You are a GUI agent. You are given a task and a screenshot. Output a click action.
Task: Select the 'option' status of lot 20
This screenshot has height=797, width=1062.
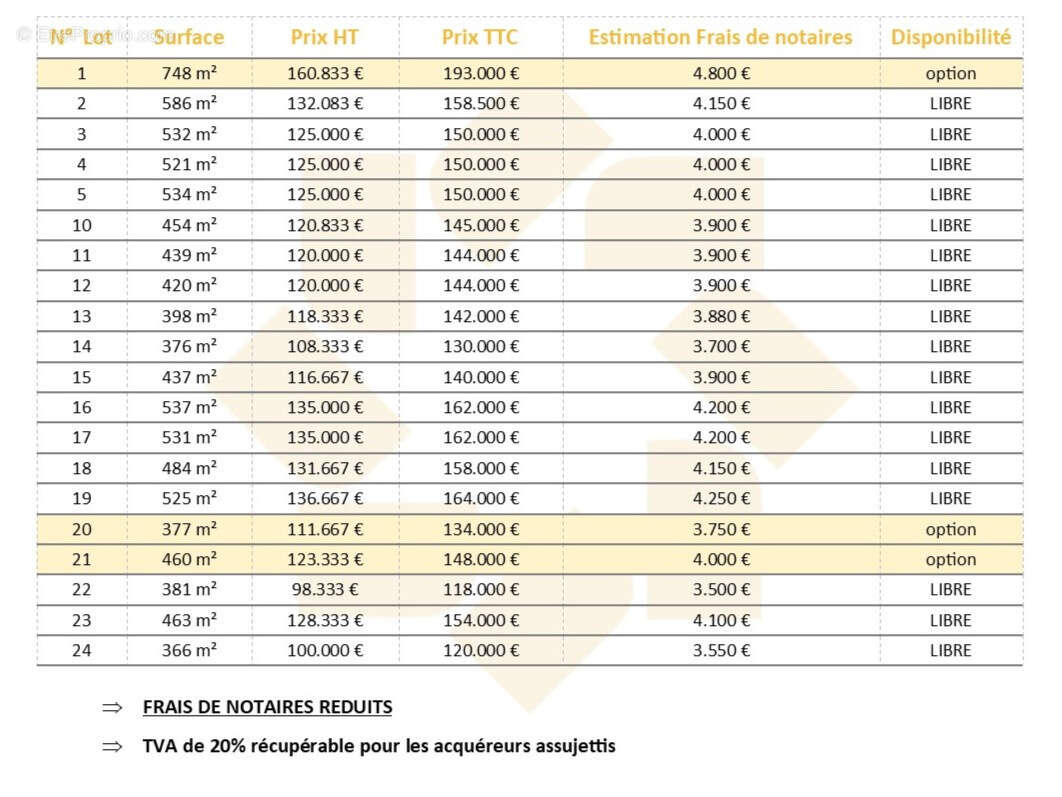(951, 530)
